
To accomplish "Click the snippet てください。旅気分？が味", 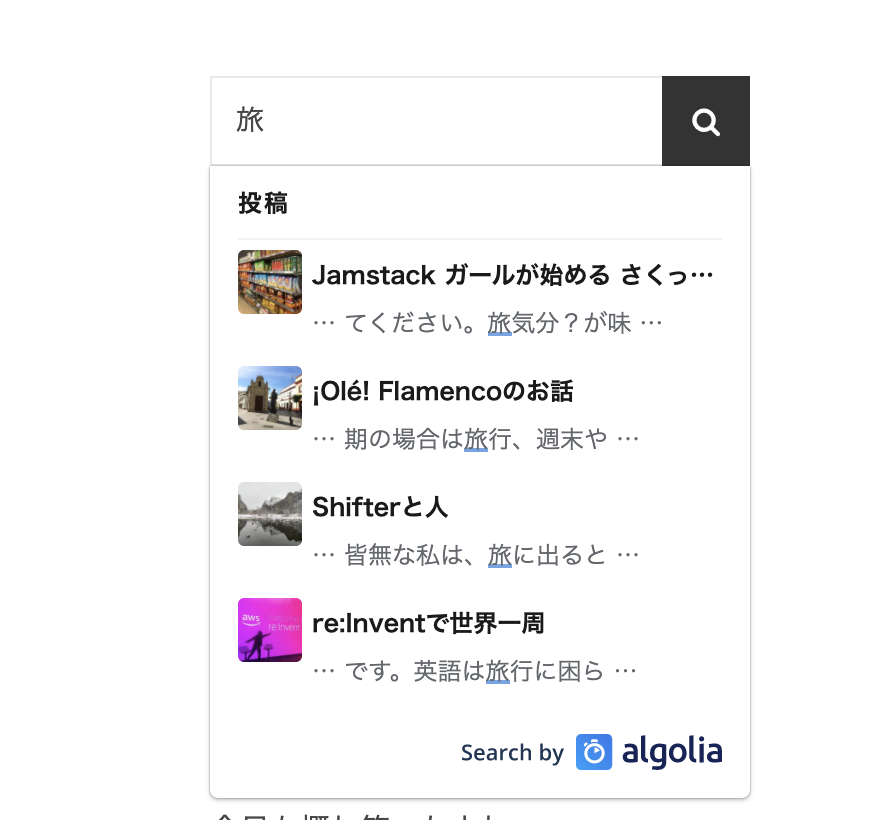I will pos(488,323).
